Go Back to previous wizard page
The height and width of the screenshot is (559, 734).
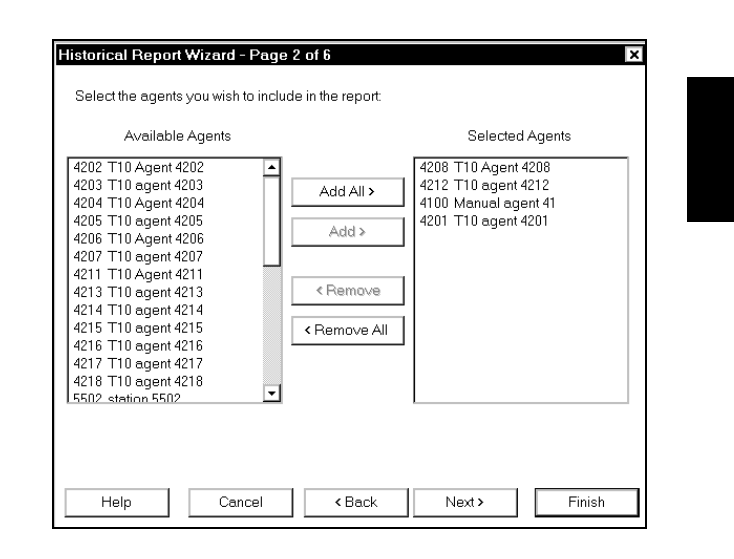(356, 502)
